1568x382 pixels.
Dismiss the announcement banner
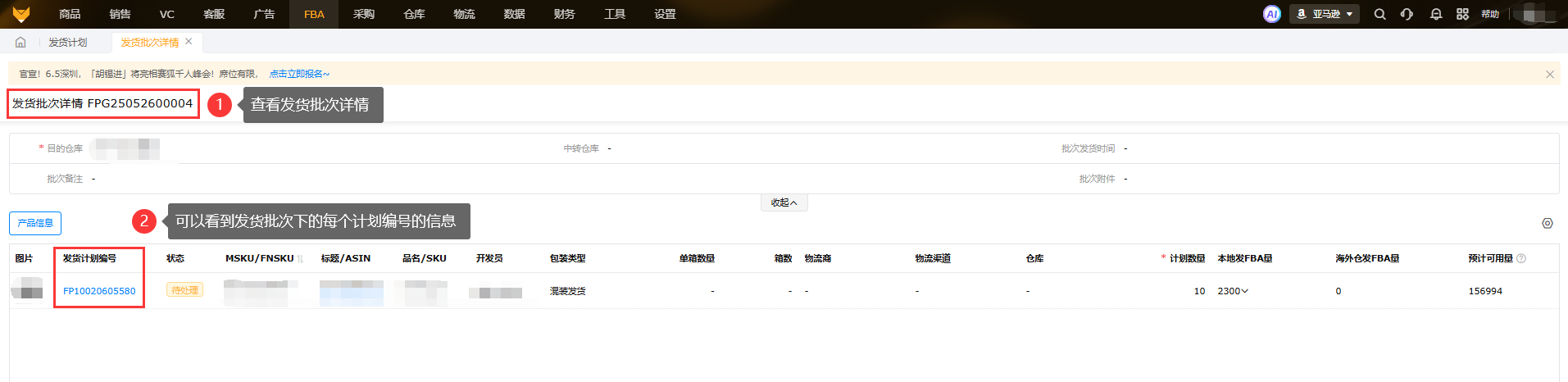coord(1550,74)
